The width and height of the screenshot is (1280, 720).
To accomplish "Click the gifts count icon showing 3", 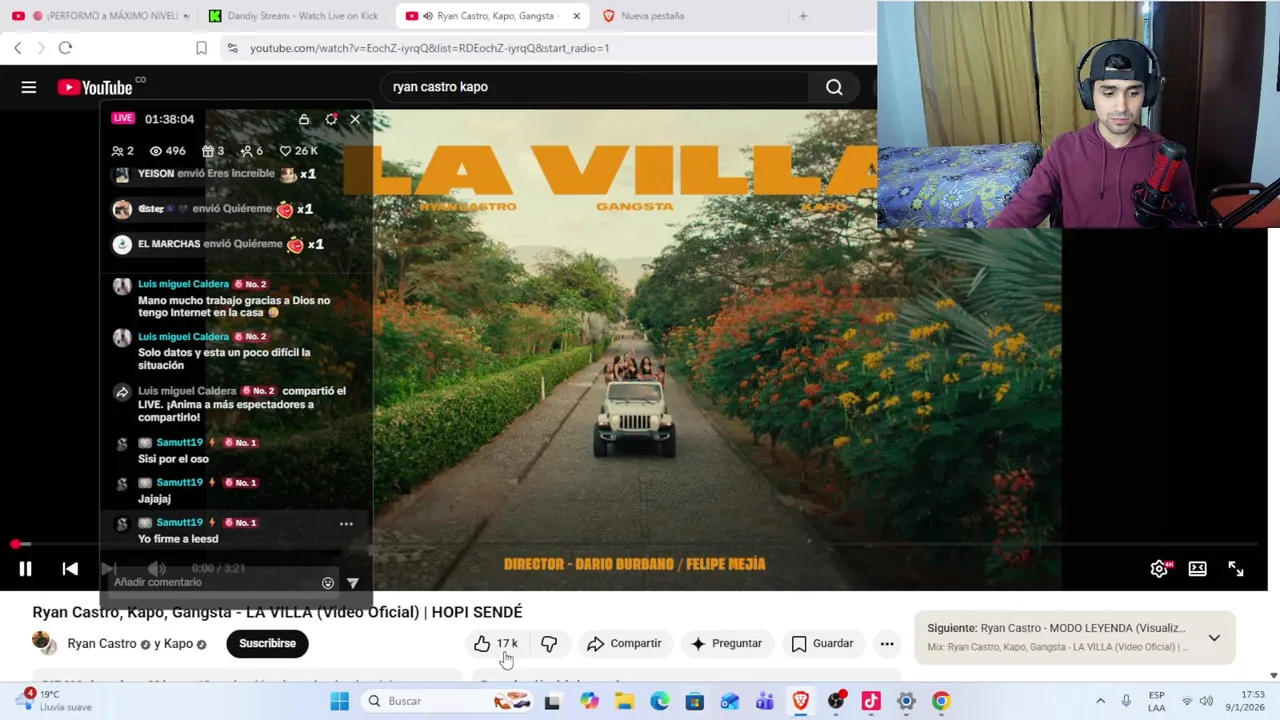I will click(x=213, y=151).
